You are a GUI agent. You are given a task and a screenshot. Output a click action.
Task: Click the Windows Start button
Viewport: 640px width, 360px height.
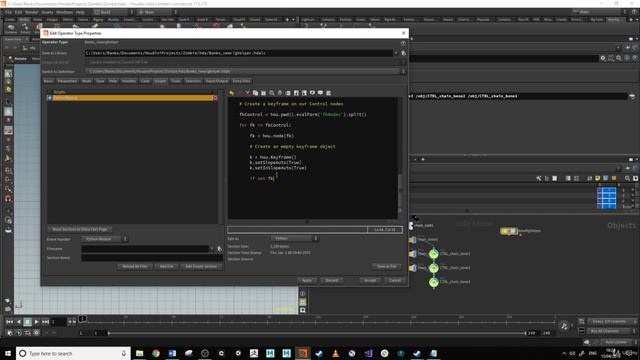[x=8, y=353]
